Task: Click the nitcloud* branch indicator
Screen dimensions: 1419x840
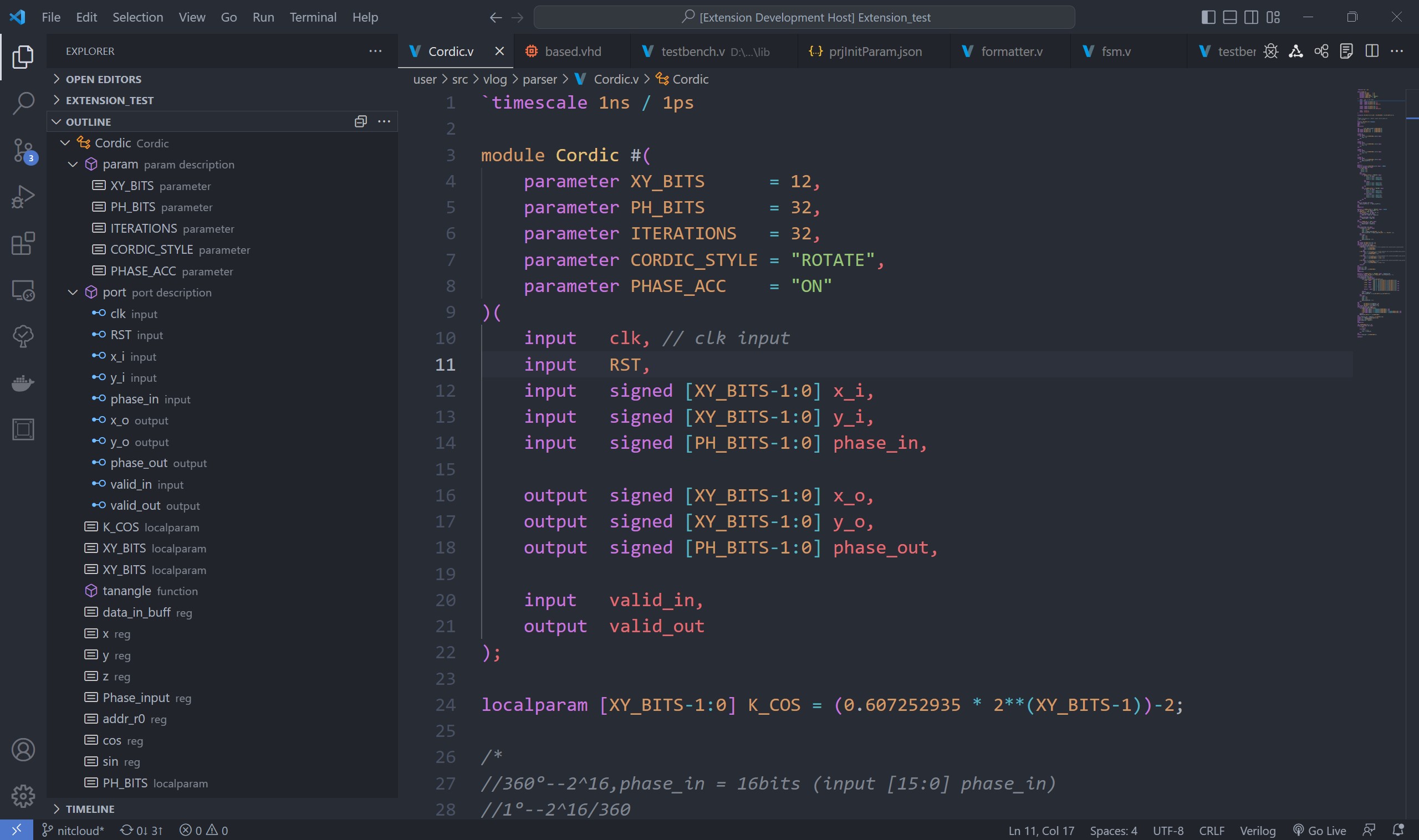Action: click(x=74, y=831)
